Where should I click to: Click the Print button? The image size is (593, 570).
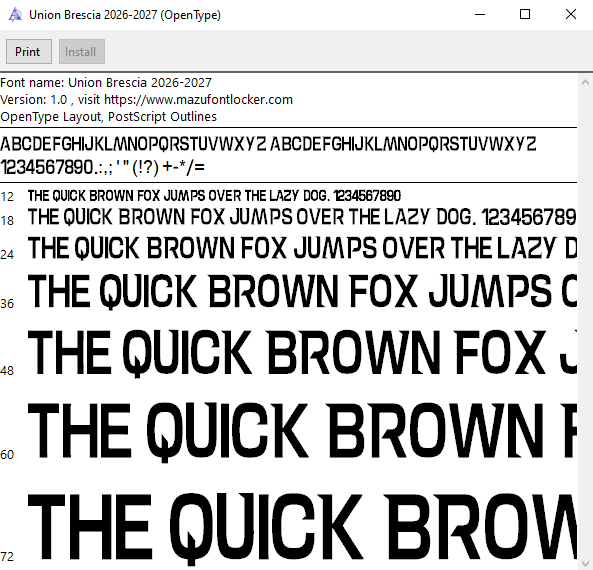tap(29, 51)
